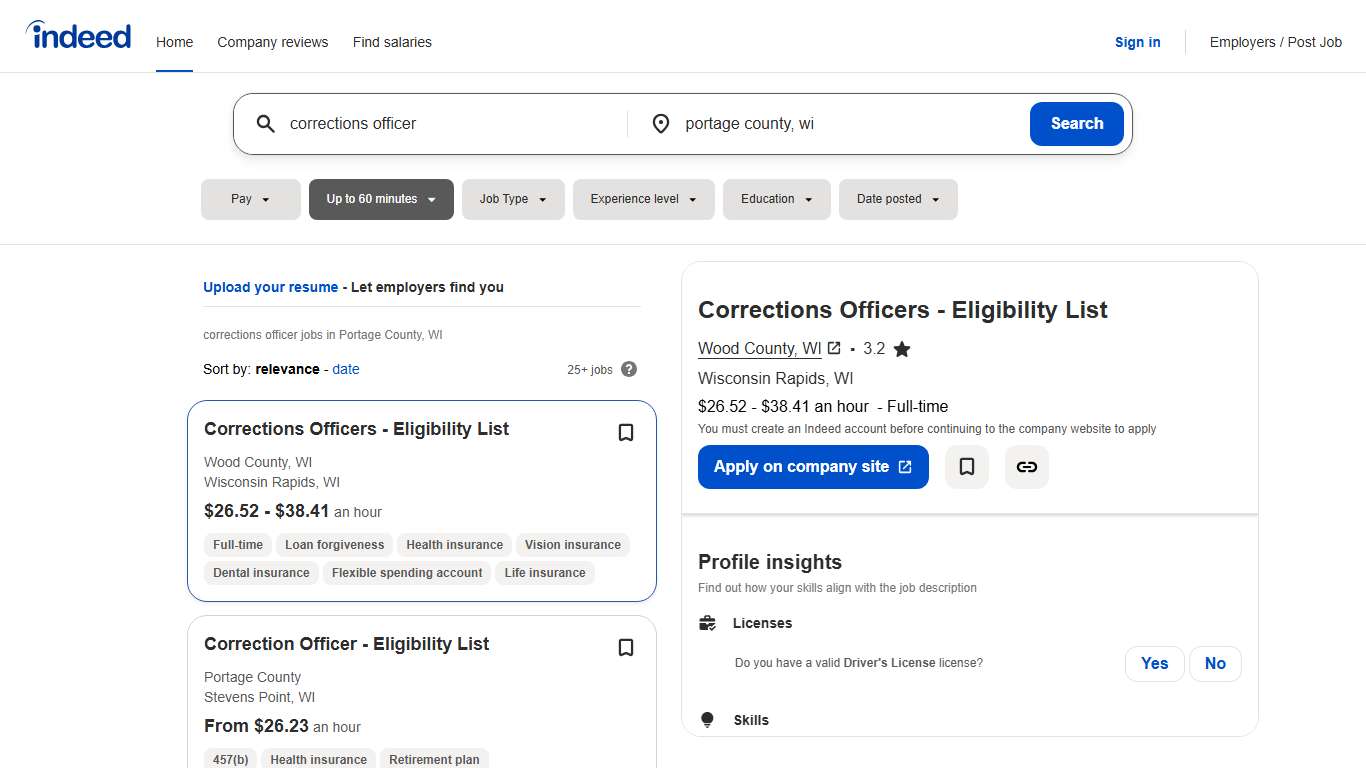Toggle off the Up to 60 minutes filter

[381, 199]
